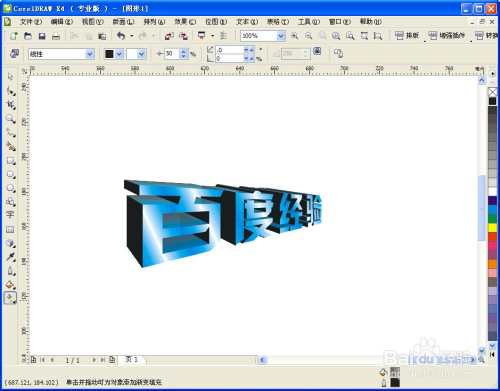Create a new document from toolbar
This screenshot has width=500, height=391.
[14, 36]
